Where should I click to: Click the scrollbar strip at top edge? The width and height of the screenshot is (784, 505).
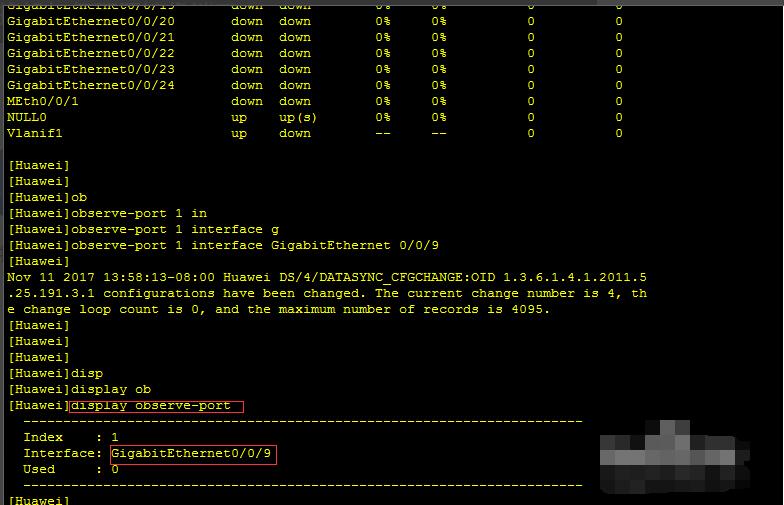point(392,2)
